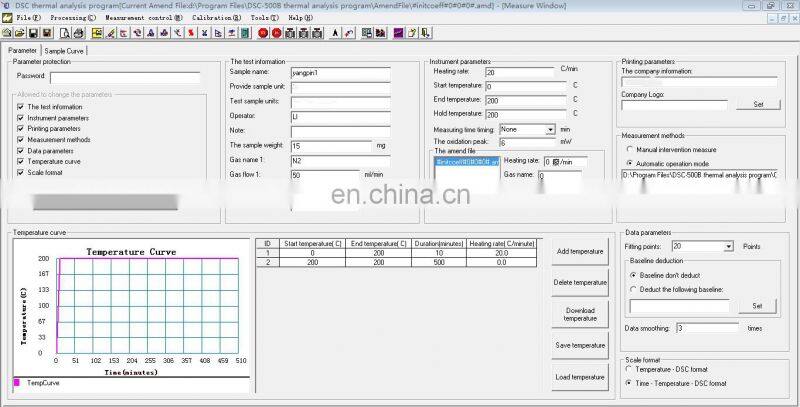The height and width of the screenshot is (407, 800).
Task: Switch to the Sample Curve tab
Action: click(64, 50)
